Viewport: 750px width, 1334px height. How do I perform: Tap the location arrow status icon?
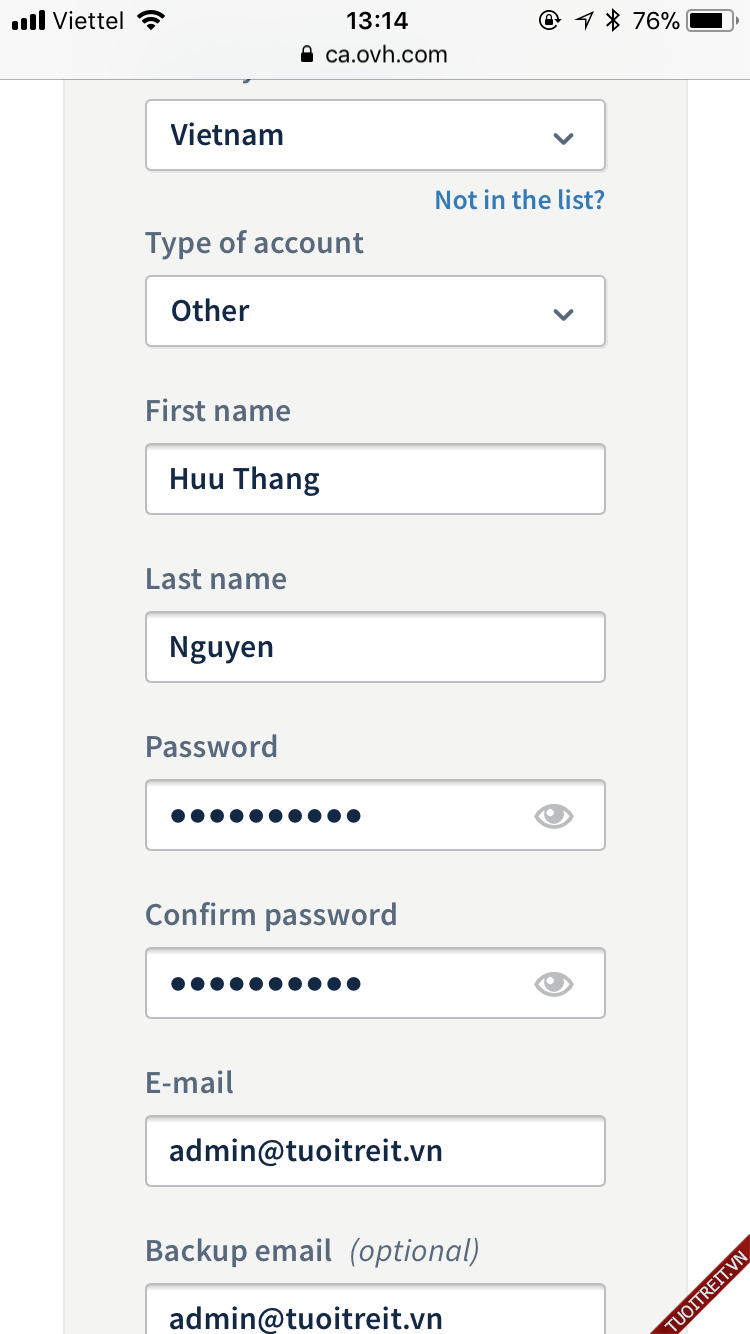[x=584, y=20]
